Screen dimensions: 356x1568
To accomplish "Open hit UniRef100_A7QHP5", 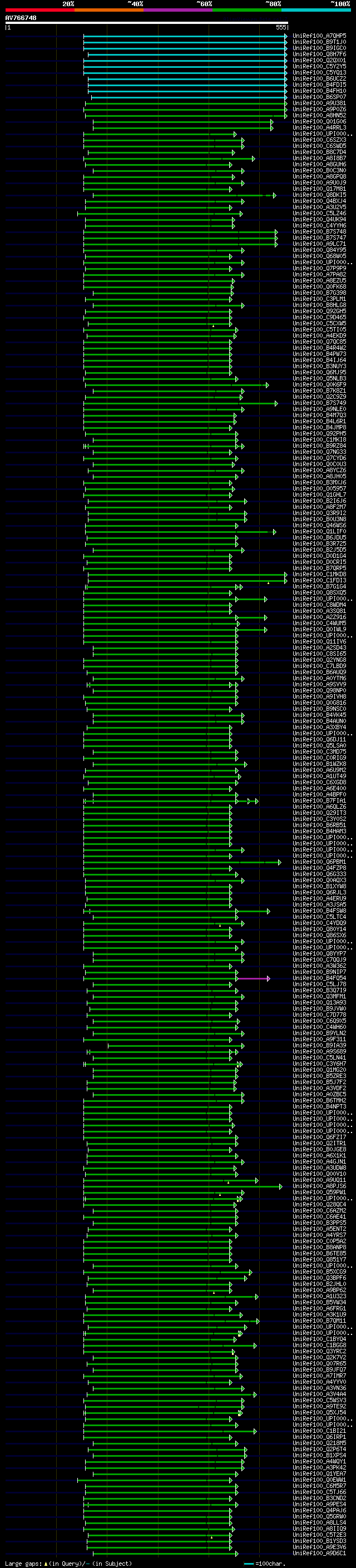I will pyautogui.click(x=319, y=36).
